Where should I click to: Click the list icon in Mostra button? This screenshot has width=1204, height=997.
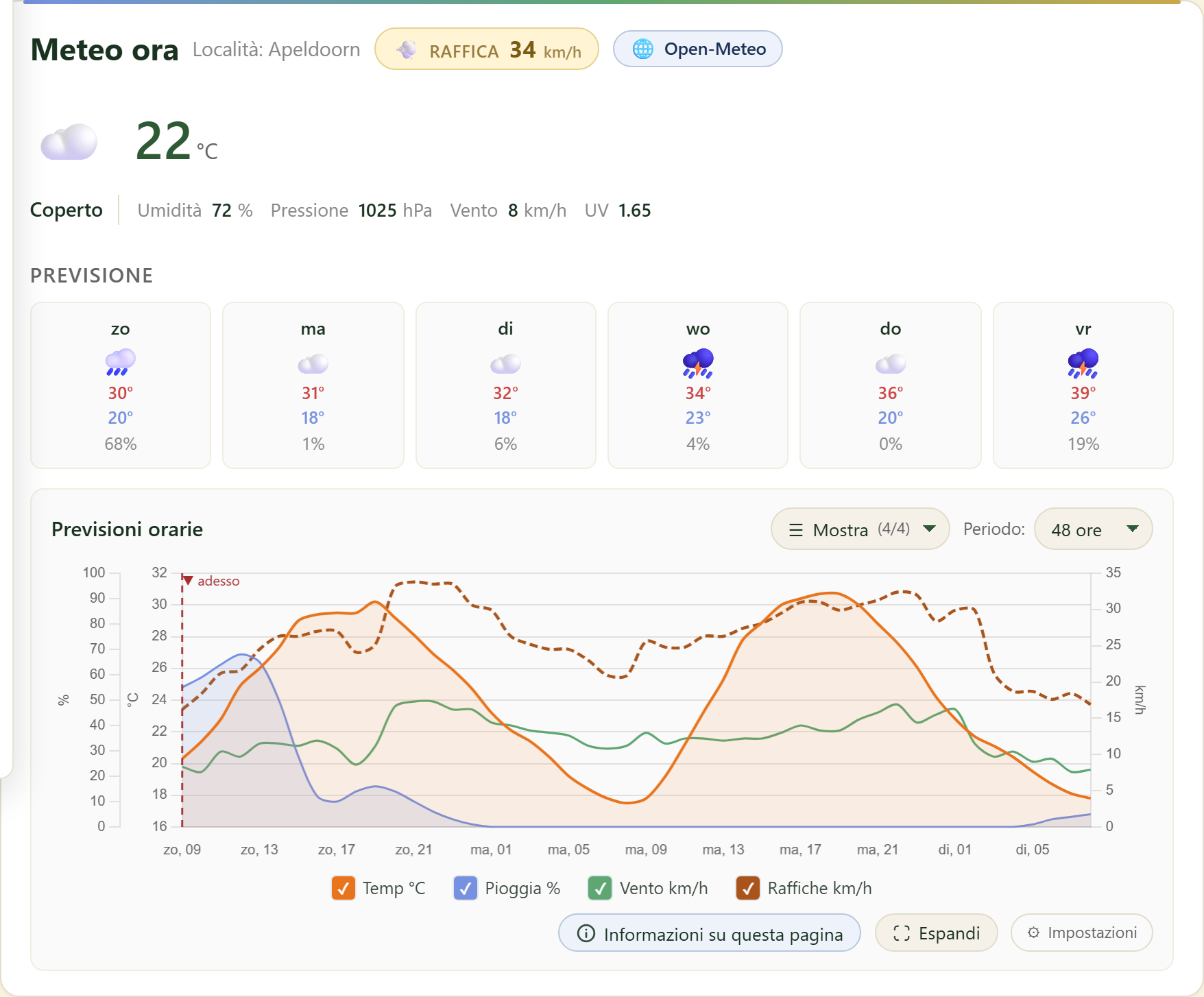[796, 530]
